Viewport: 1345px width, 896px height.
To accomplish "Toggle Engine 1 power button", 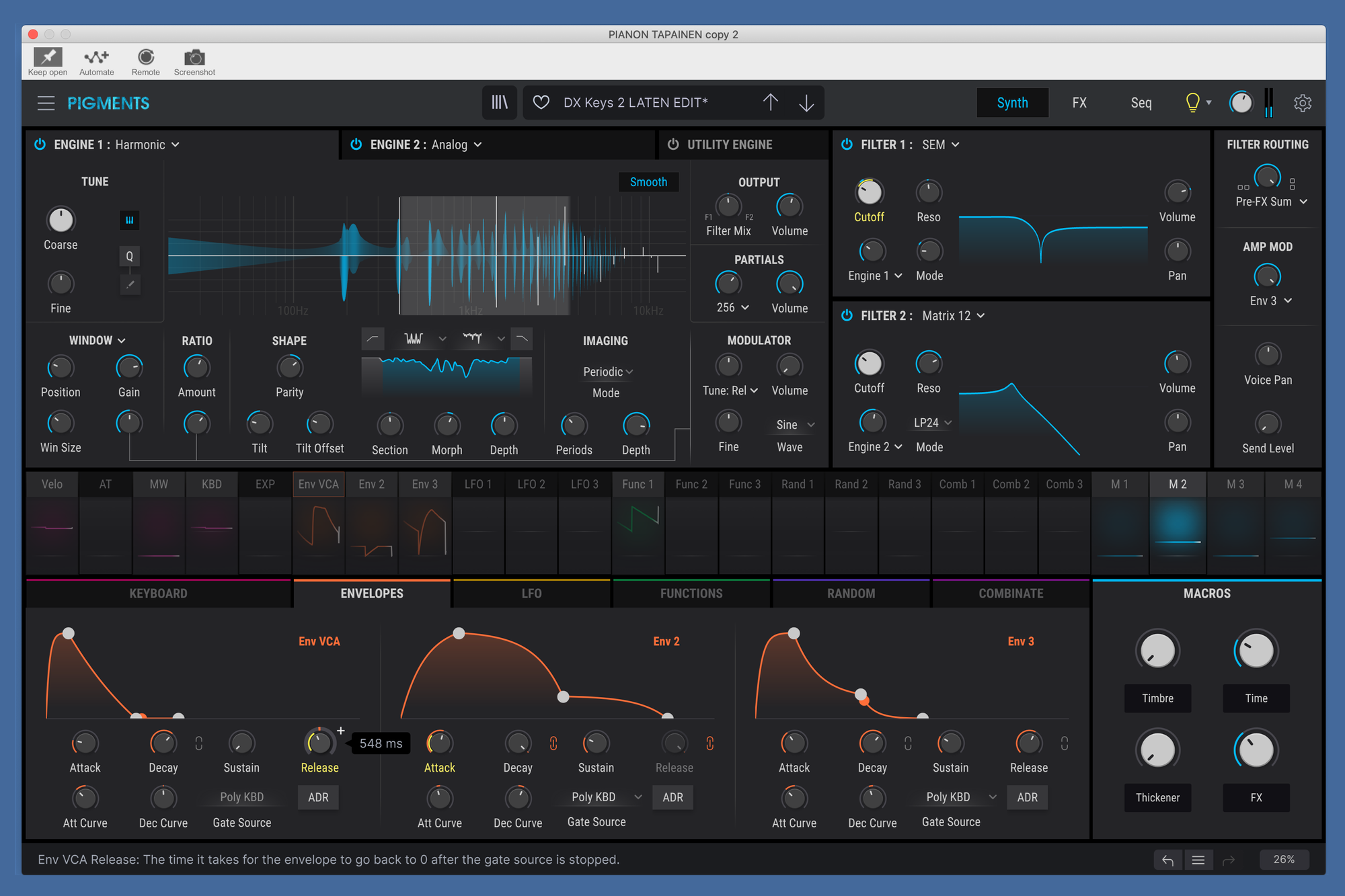I will 40,145.
